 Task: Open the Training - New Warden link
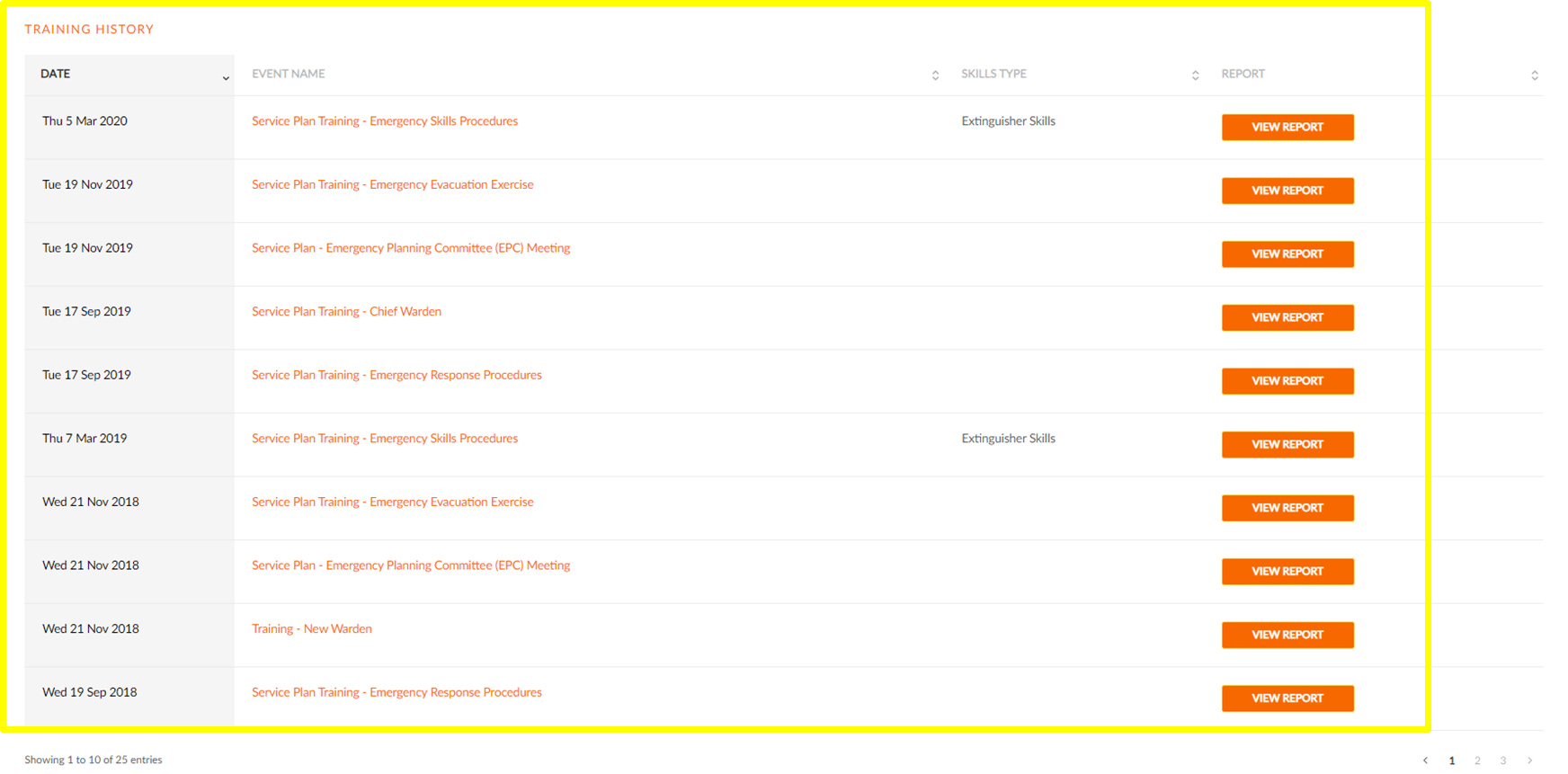click(311, 629)
